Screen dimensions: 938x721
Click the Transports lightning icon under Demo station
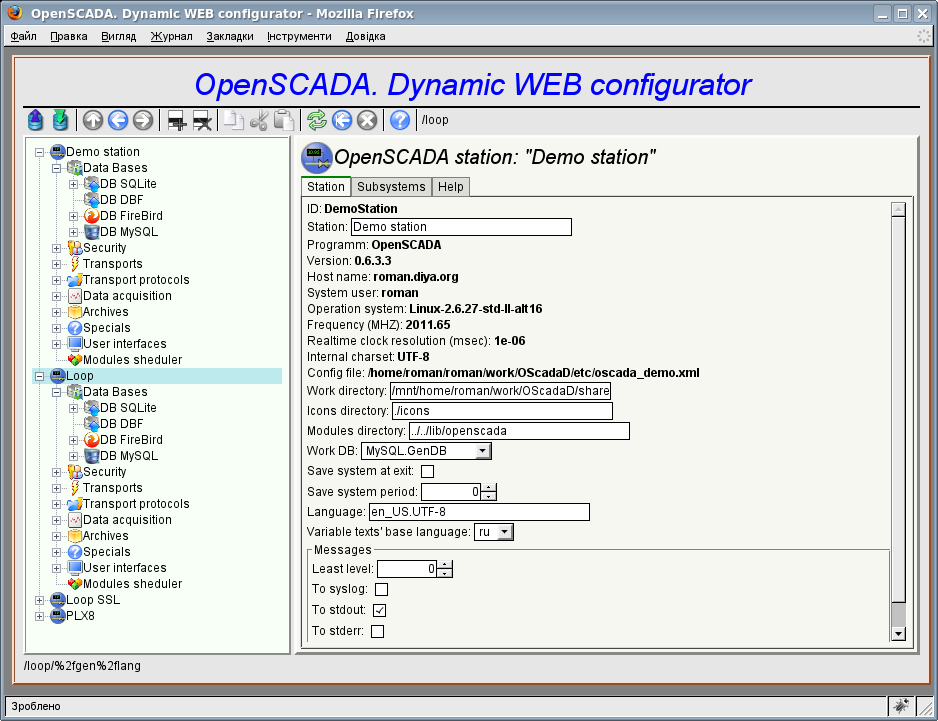pyautogui.click(x=75, y=264)
